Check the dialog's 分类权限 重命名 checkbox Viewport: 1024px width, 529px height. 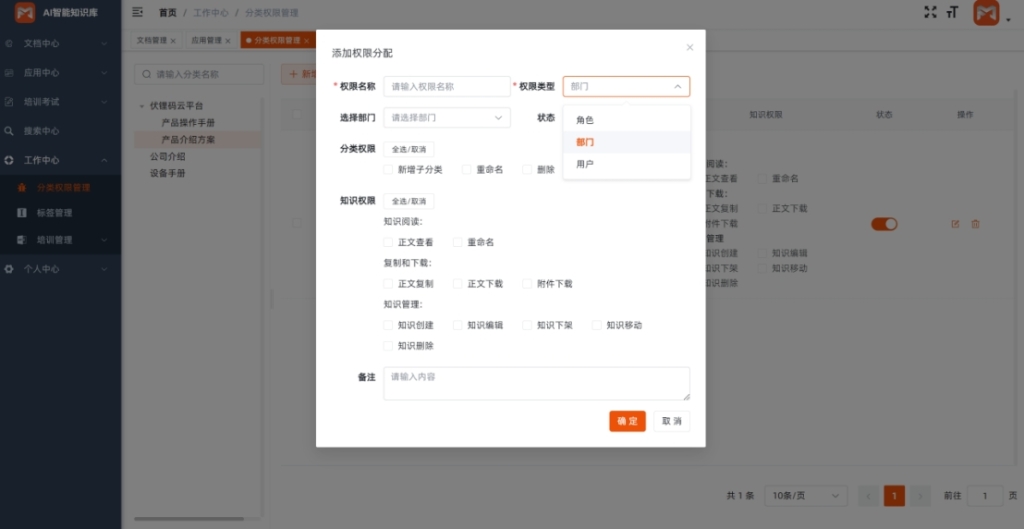(466, 170)
